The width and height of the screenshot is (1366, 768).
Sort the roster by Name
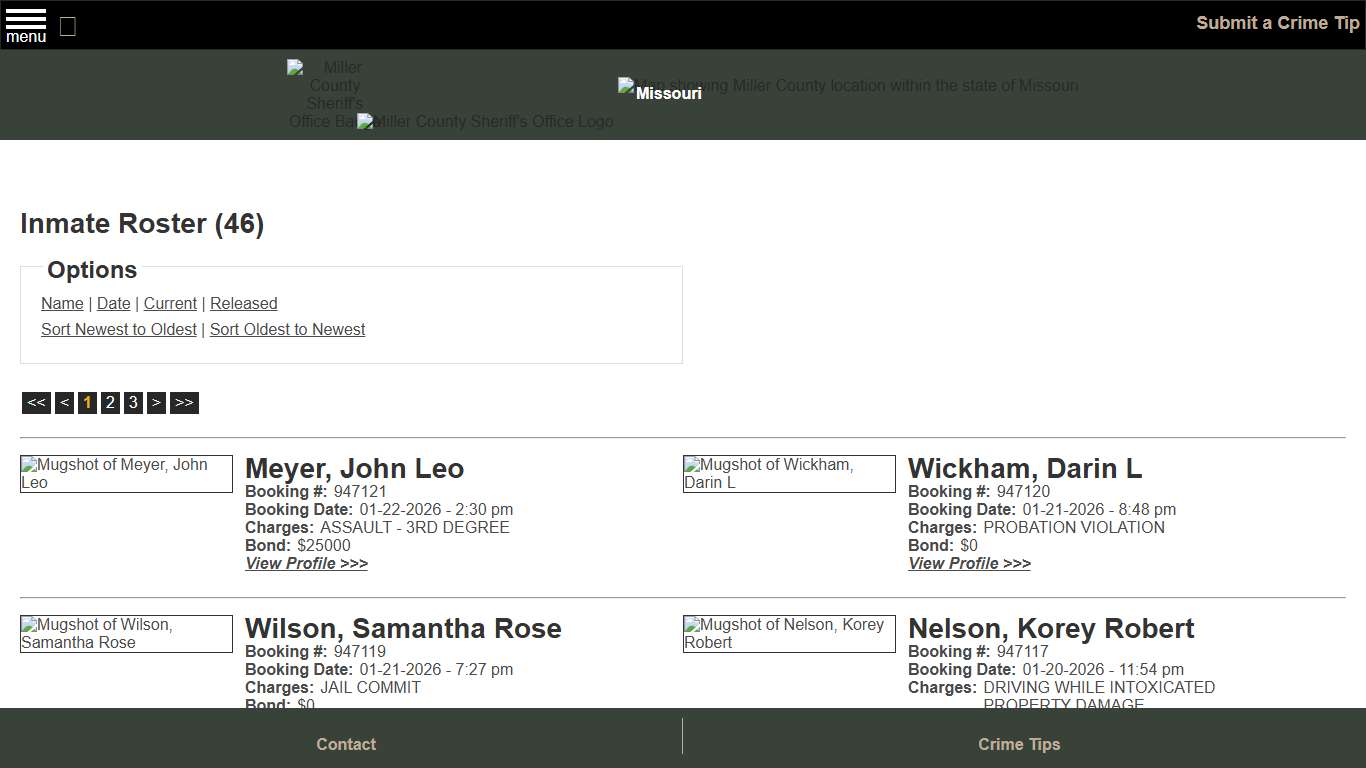(x=62, y=303)
